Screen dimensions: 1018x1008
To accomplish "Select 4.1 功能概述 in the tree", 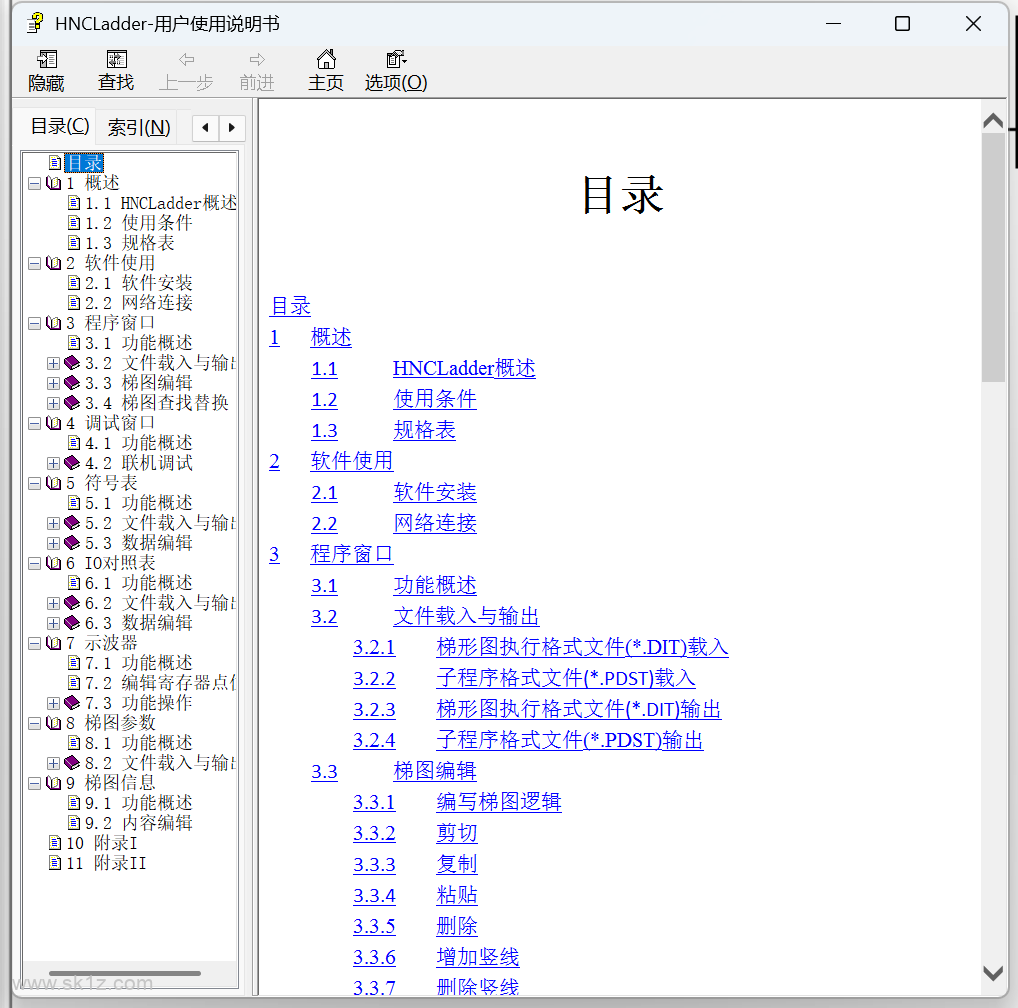I will (x=139, y=443).
